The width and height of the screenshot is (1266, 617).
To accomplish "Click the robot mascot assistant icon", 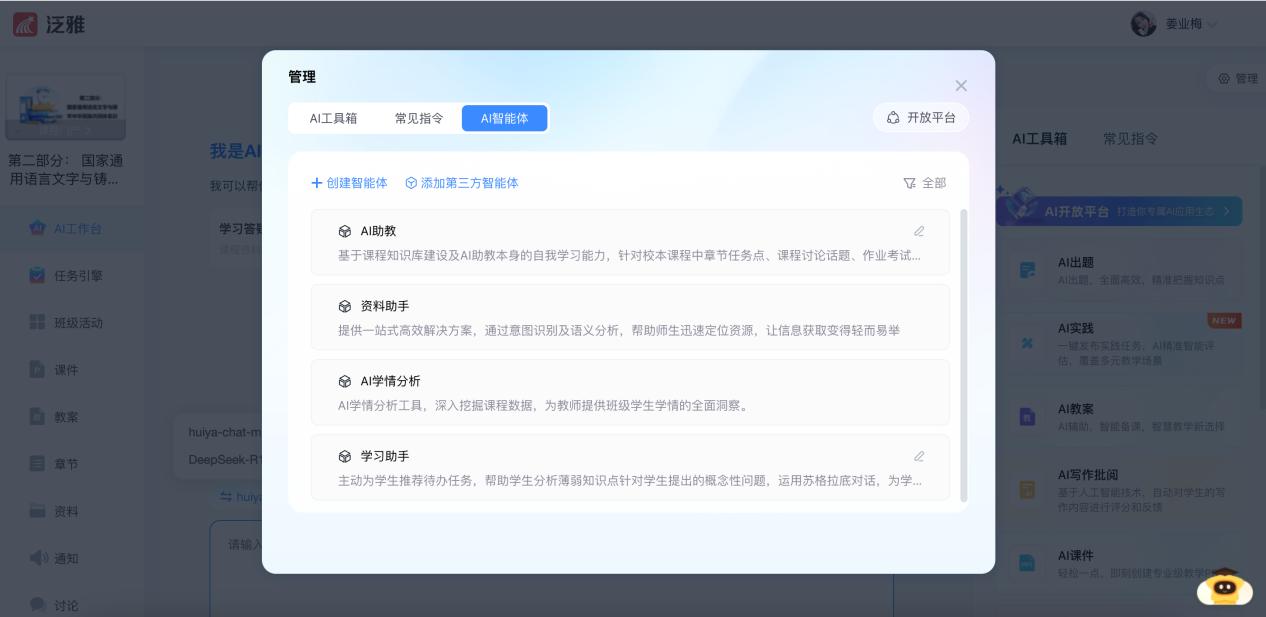I will point(1224,587).
